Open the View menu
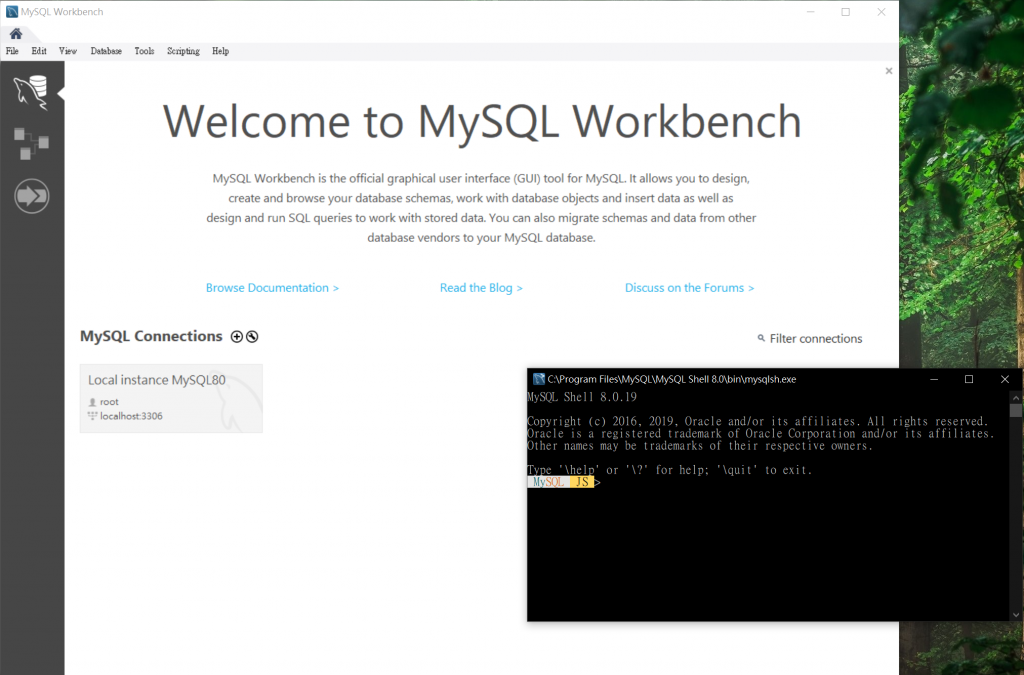This screenshot has height=675, width=1024. point(68,51)
